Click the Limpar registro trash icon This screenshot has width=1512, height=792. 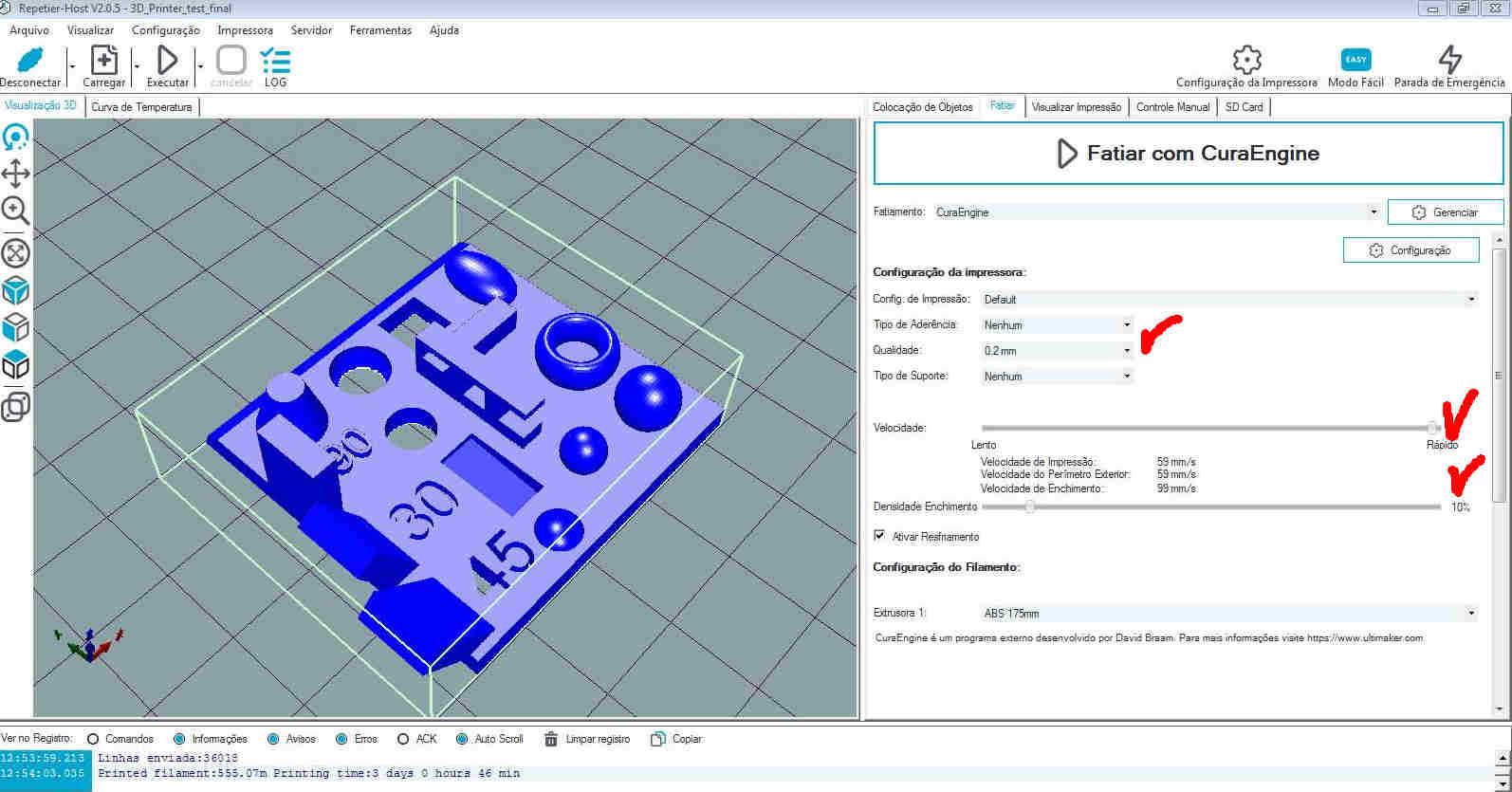tap(551, 739)
